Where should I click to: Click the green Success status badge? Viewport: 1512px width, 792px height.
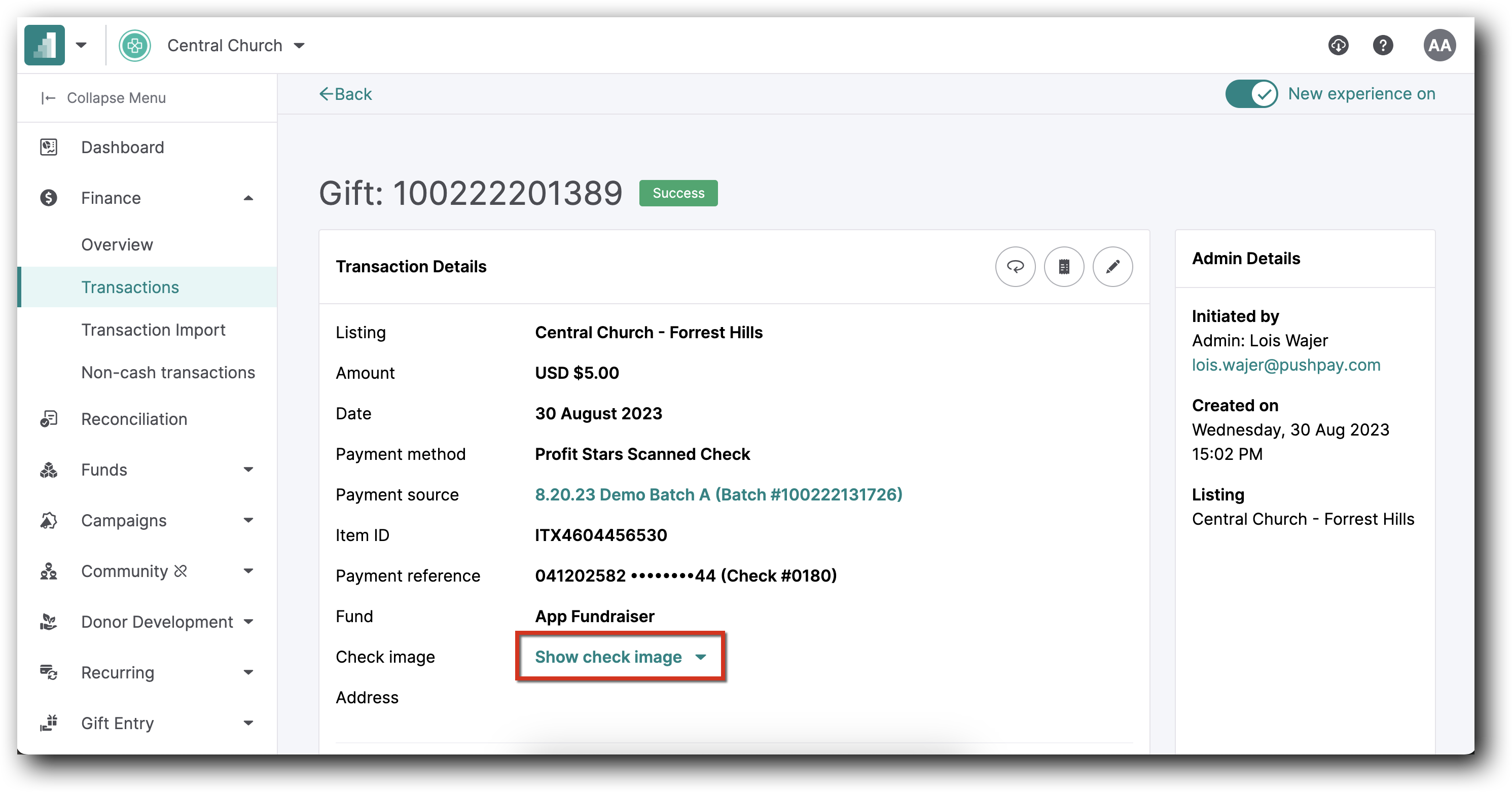tap(678, 193)
